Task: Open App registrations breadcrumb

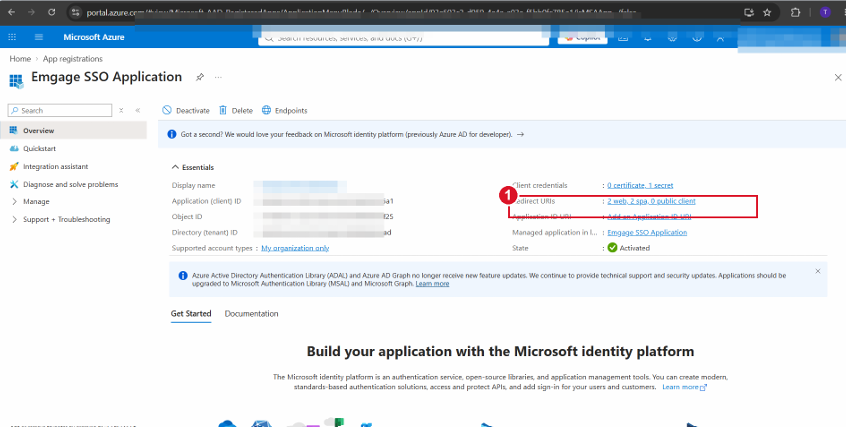Action: pyautogui.click(x=73, y=59)
